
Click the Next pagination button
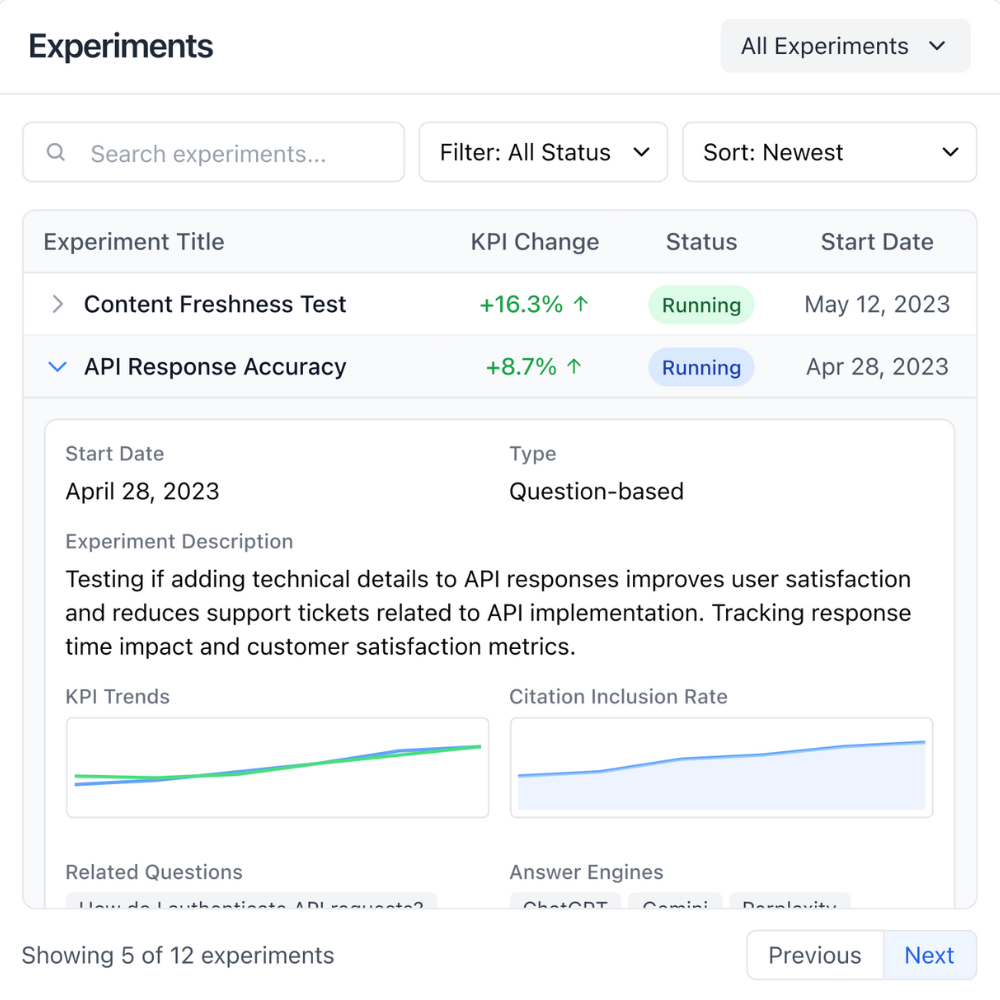click(x=930, y=955)
